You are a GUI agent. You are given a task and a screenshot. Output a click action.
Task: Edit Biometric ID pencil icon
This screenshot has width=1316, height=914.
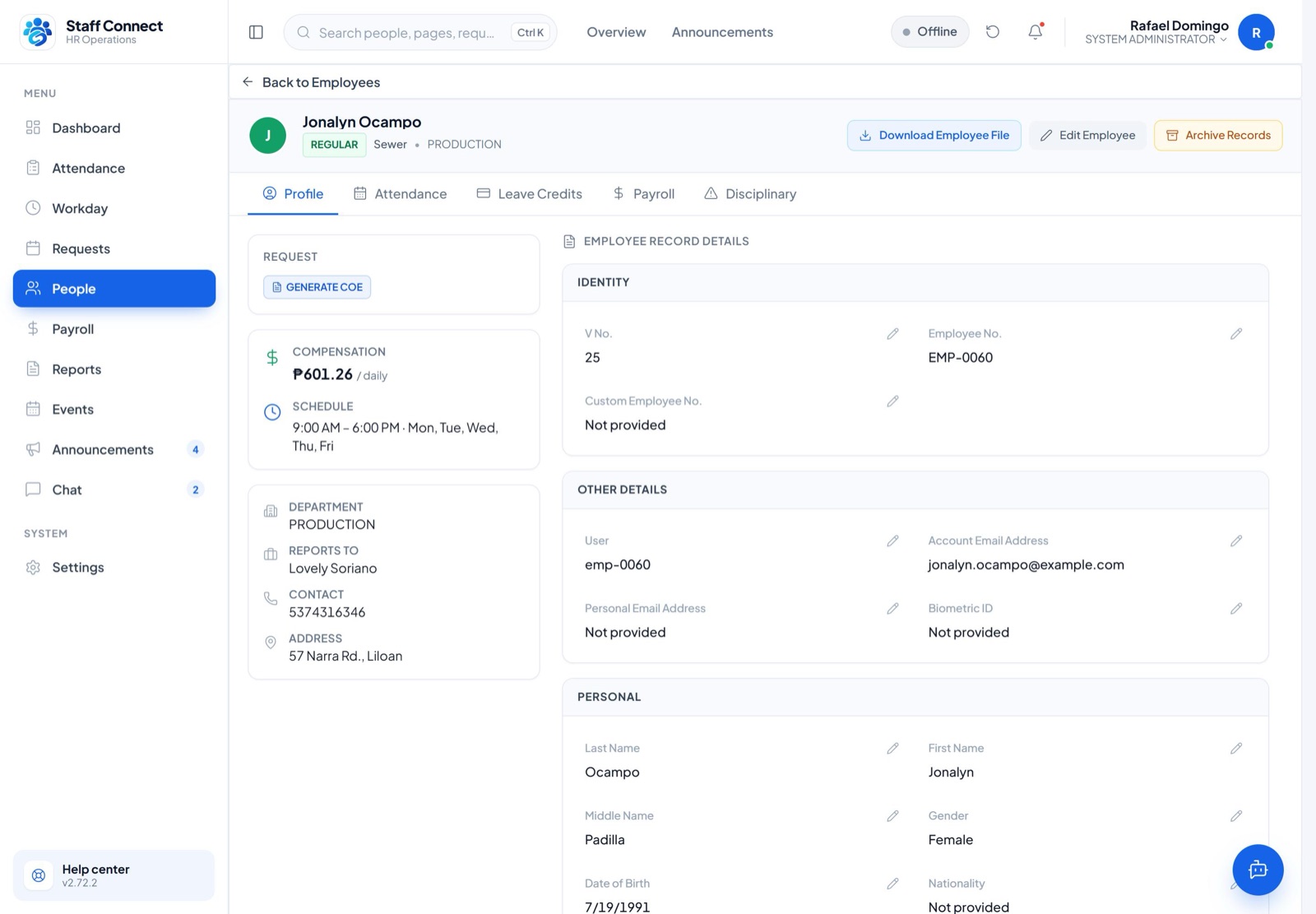[1236, 609]
